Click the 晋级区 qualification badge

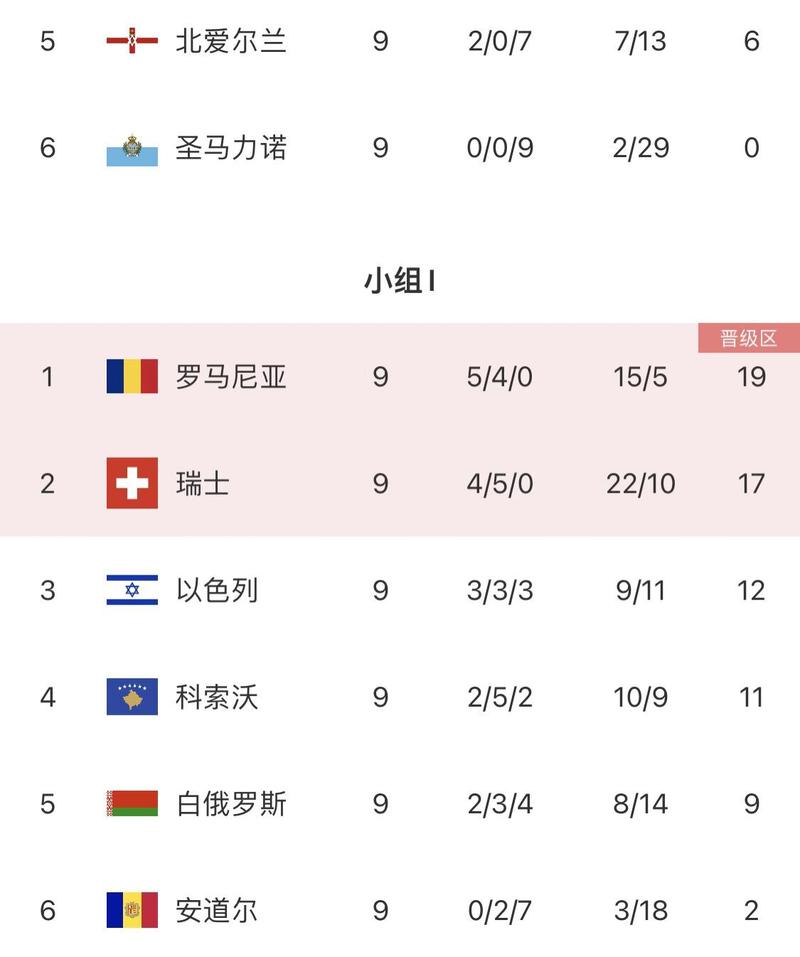pyautogui.click(x=749, y=338)
